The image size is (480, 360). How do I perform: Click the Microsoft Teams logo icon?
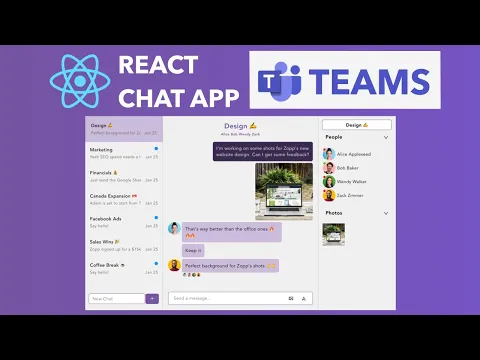[x=280, y=81]
